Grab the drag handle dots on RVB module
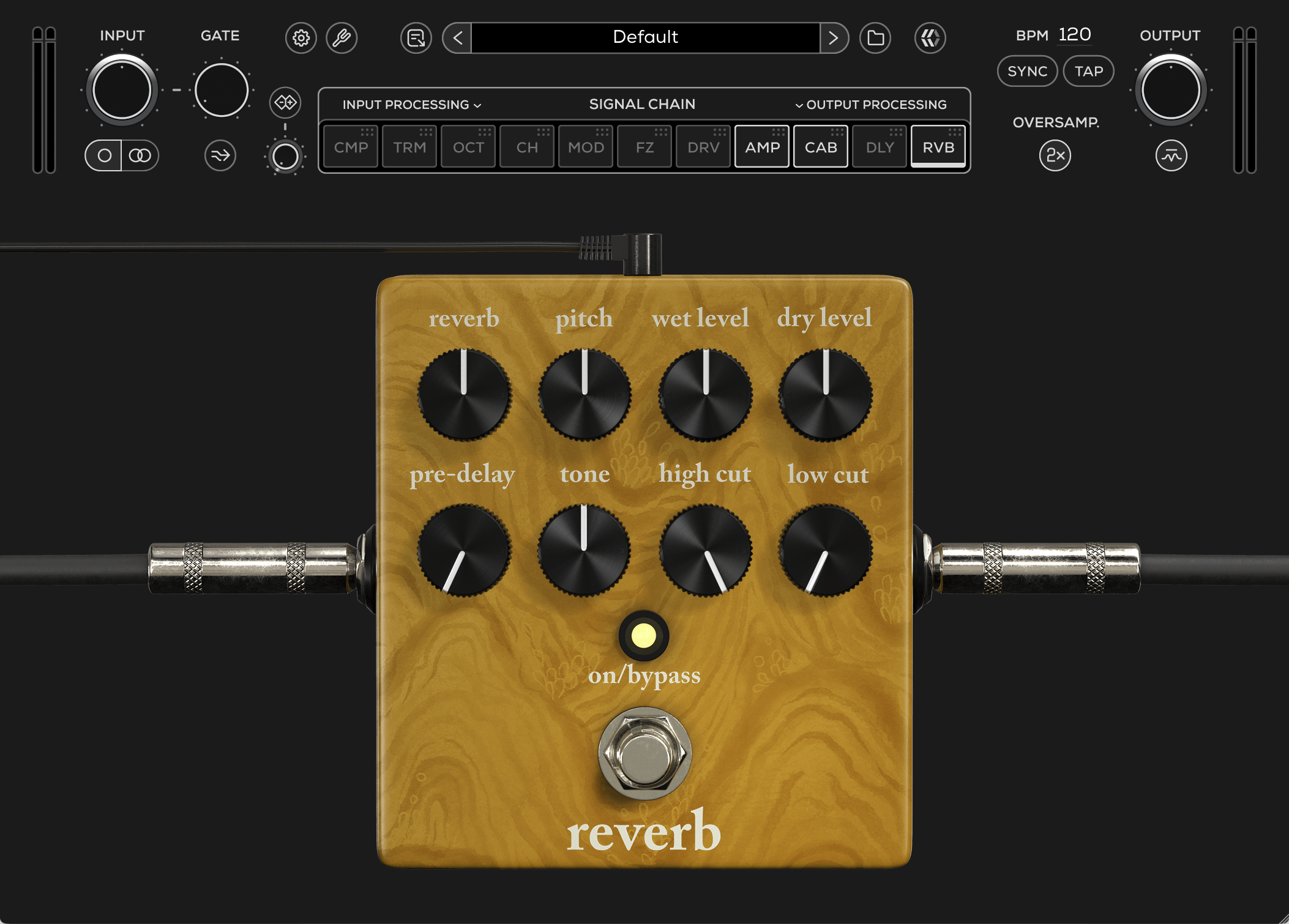 click(955, 132)
